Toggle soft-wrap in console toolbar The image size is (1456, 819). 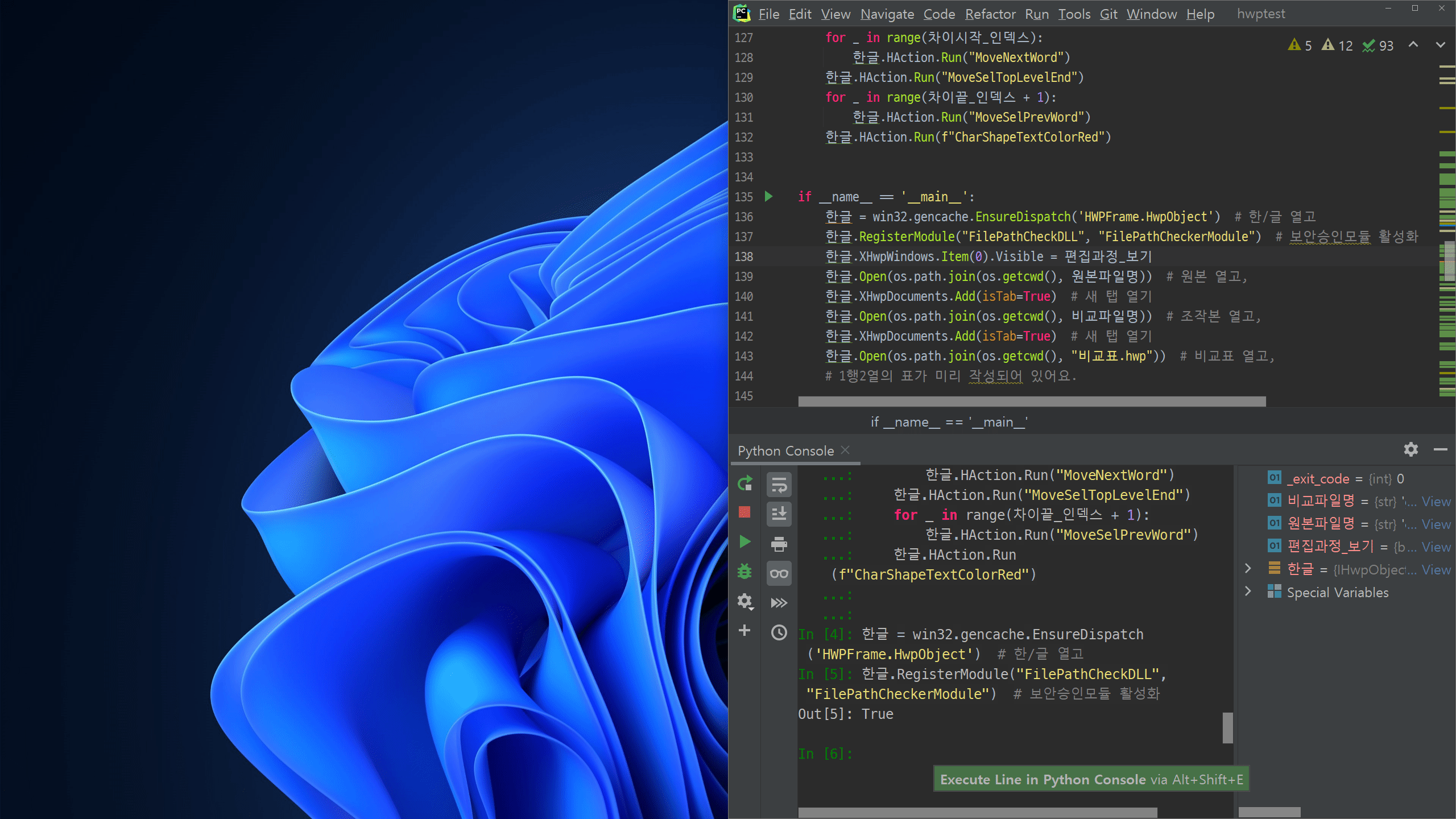[779, 485]
